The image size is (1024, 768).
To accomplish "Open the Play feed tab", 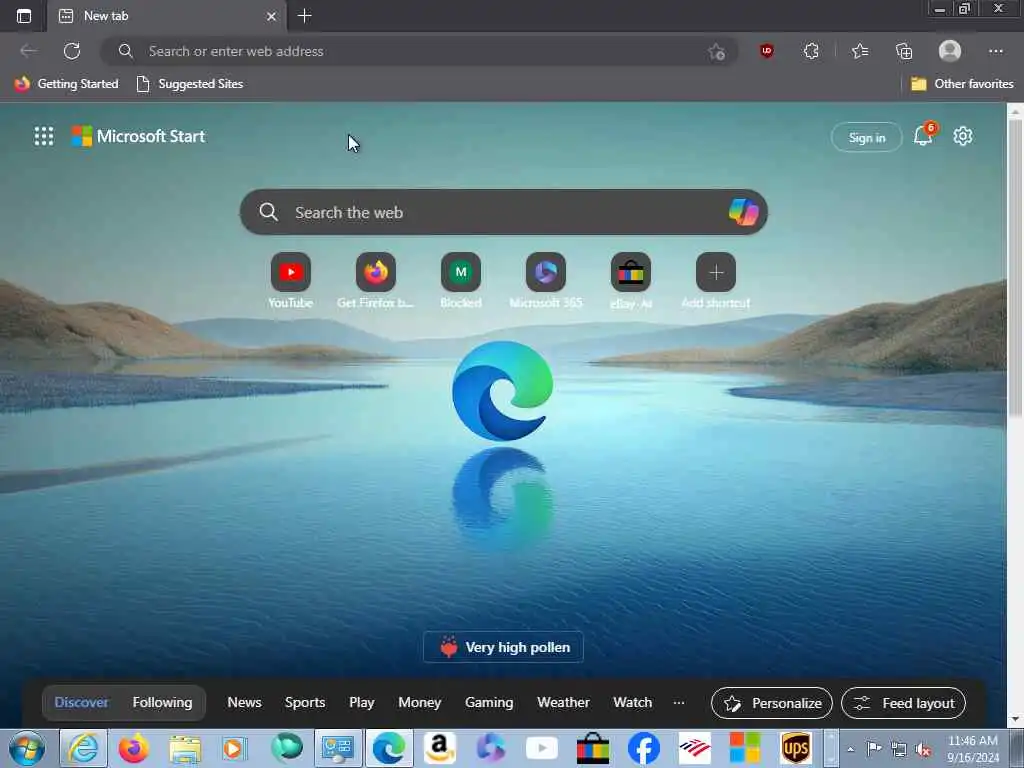I will (362, 702).
